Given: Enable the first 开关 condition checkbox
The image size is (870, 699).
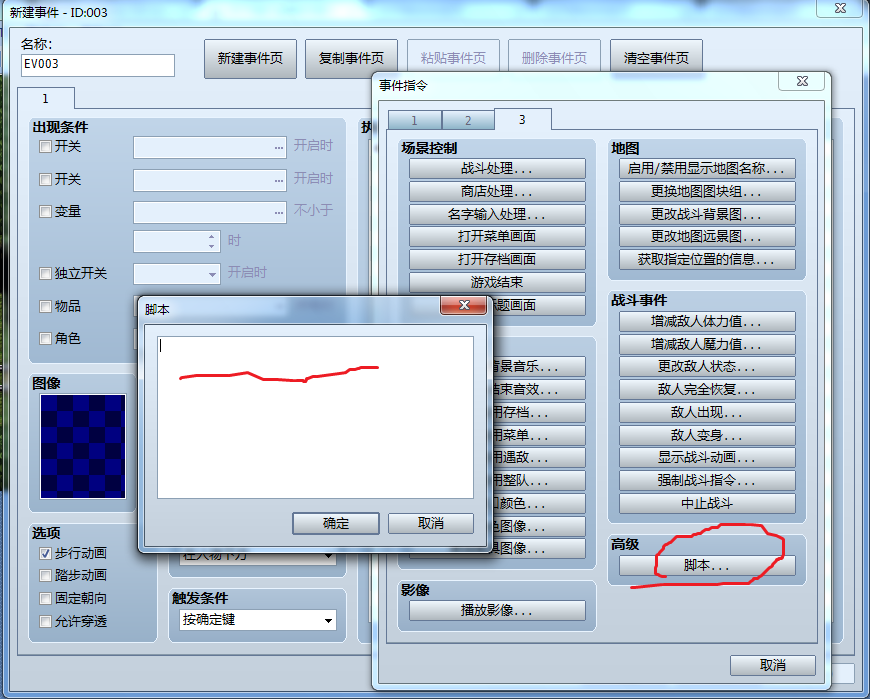Looking at the screenshot, I should tap(45, 146).
